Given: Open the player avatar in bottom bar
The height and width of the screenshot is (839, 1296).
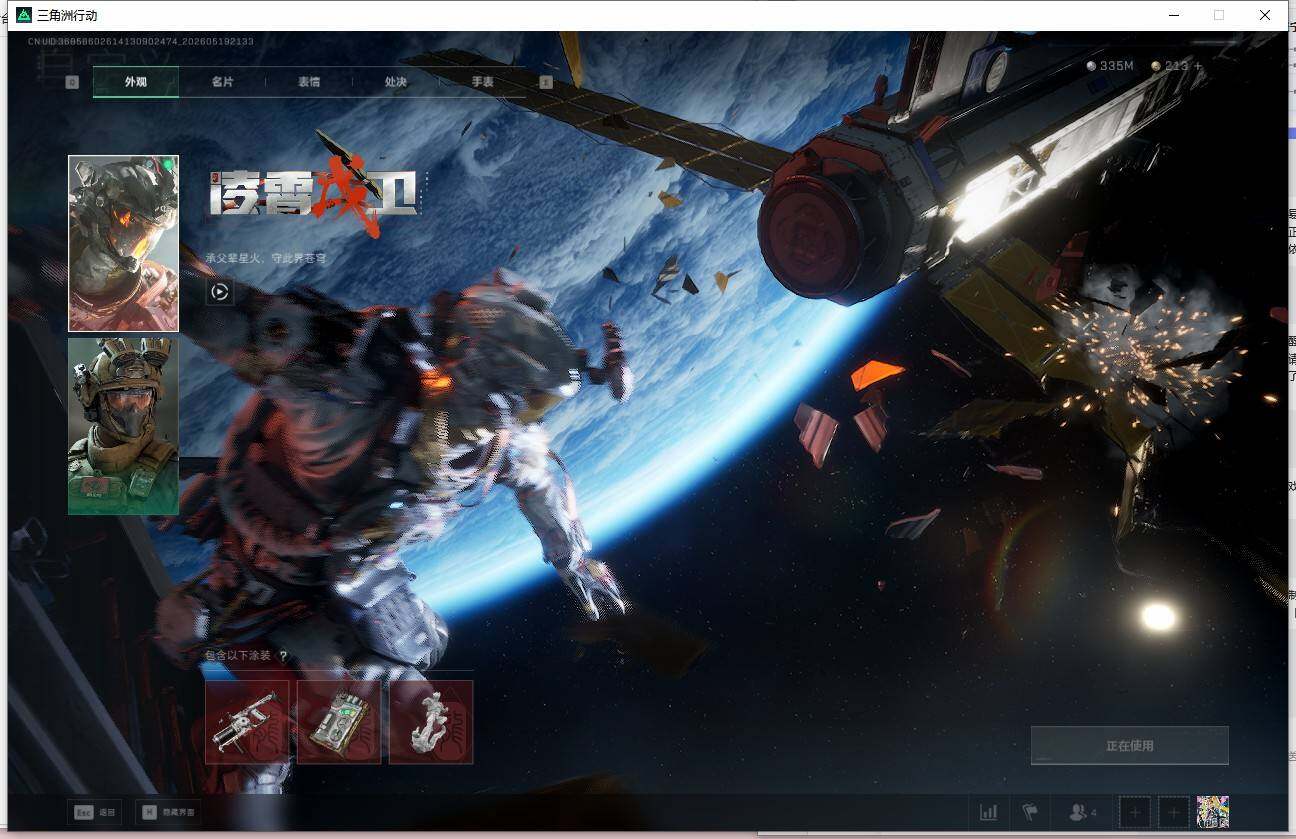Looking at the screenshot, I should (x=1213, y=812).
